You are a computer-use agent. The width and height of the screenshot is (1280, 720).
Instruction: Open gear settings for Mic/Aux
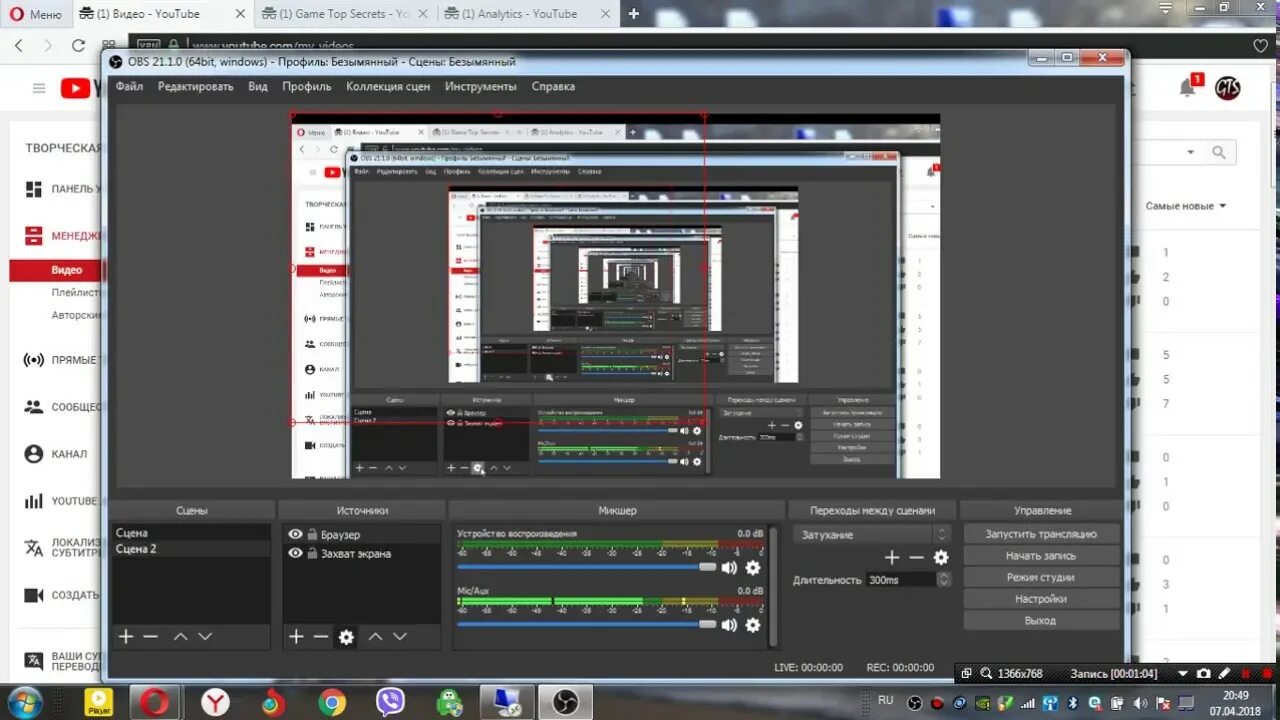point(753,625)
